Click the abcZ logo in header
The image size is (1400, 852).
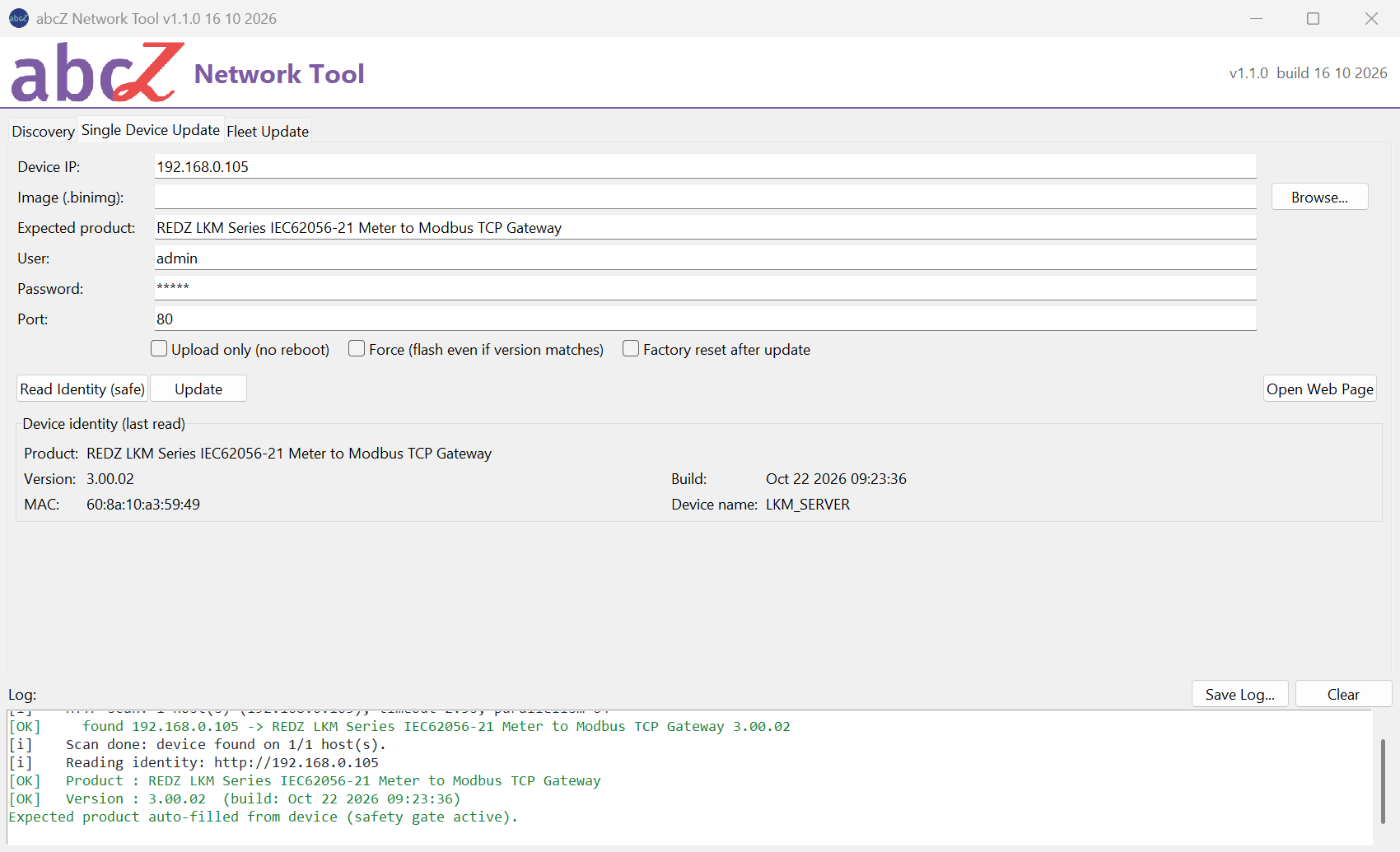coord(97,72)
